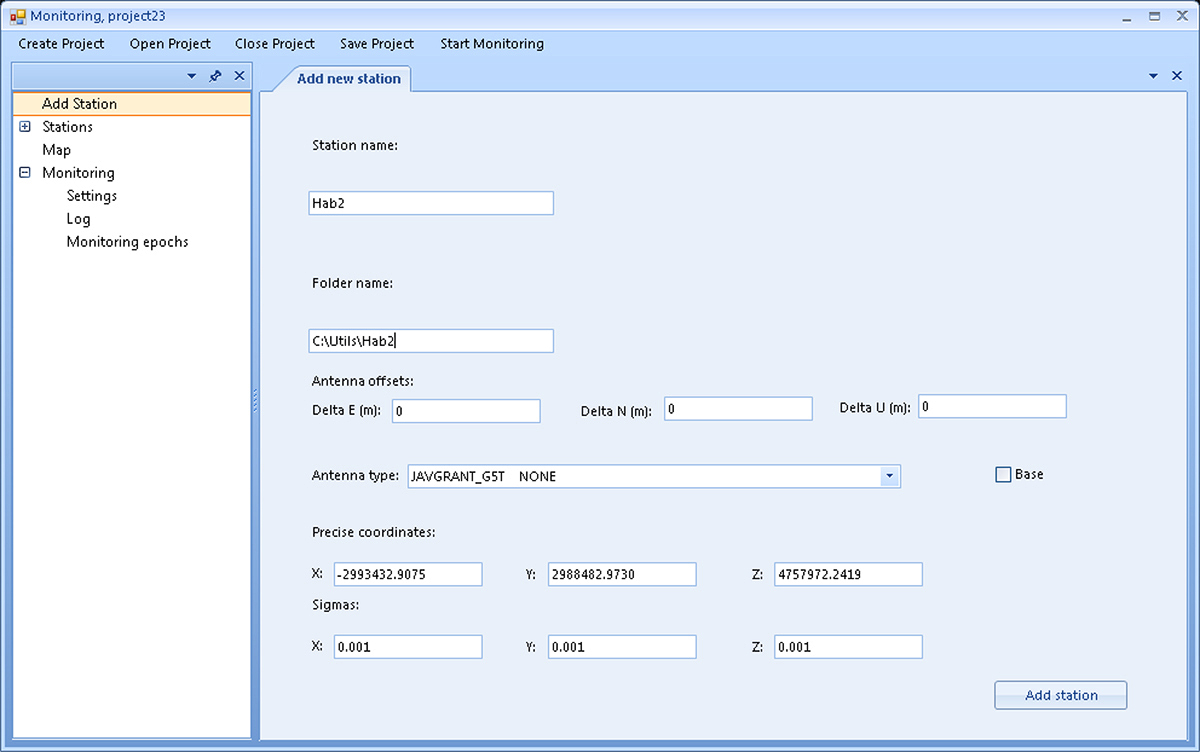
Task: Open the Map tree item
Action: [56, 150]
